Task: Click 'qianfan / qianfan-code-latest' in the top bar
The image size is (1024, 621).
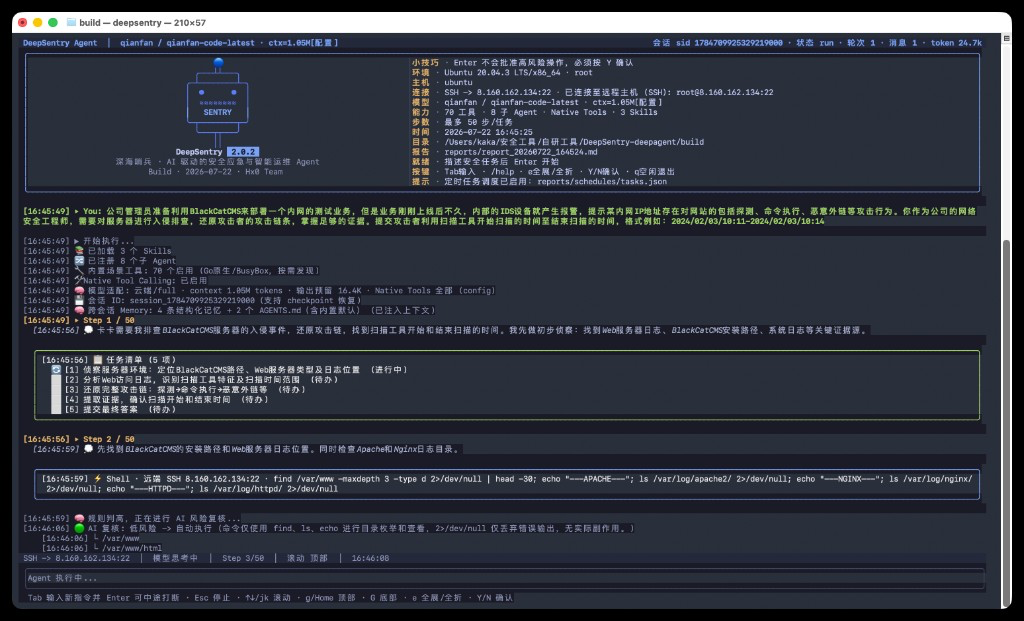Action: pos(187,43)
